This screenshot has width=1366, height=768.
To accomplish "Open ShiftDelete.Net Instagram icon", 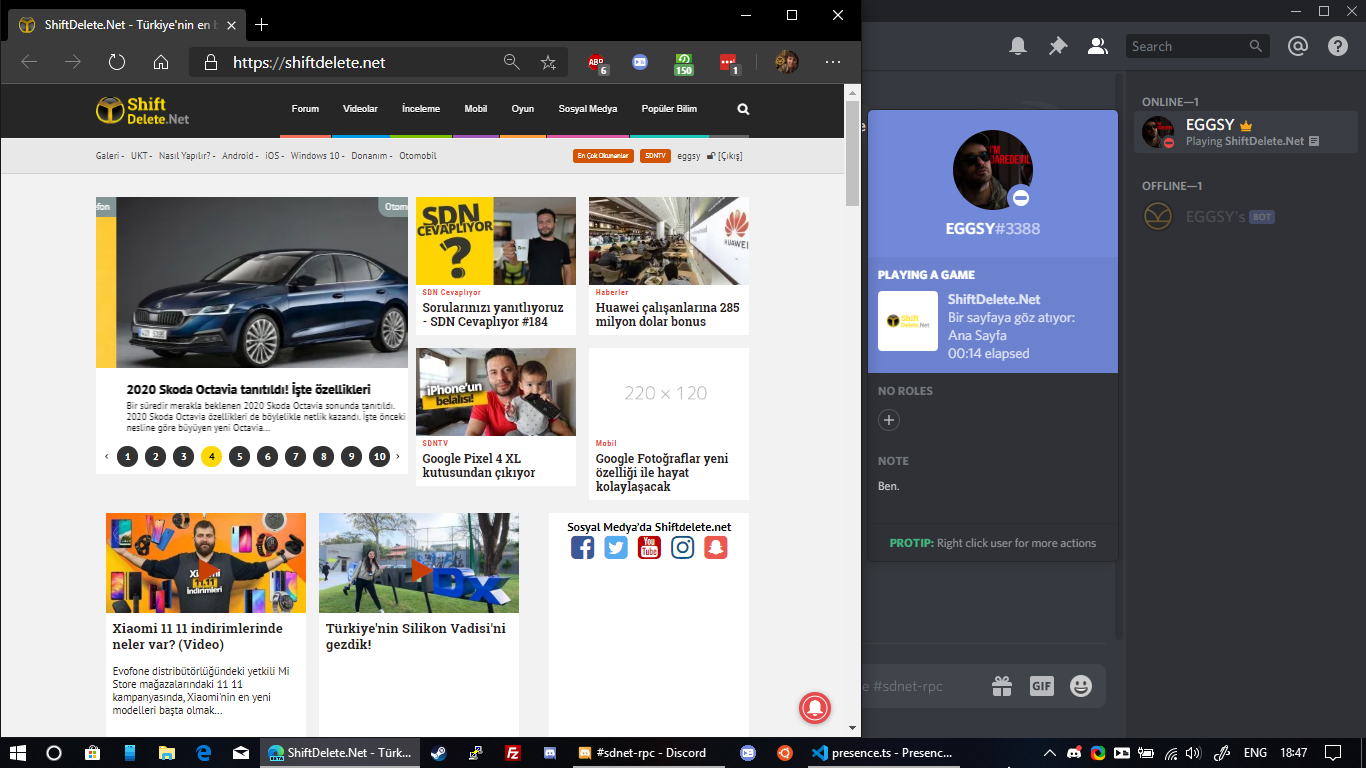I will point(682,547).
